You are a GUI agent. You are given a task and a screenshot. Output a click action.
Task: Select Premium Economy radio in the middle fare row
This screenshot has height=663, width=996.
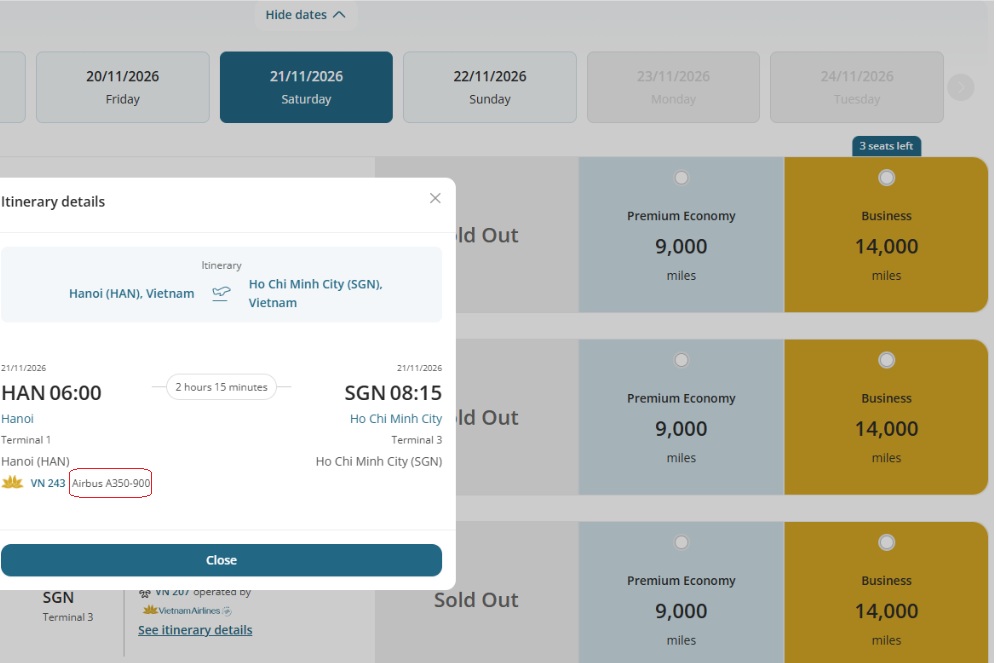coord(681,360)
